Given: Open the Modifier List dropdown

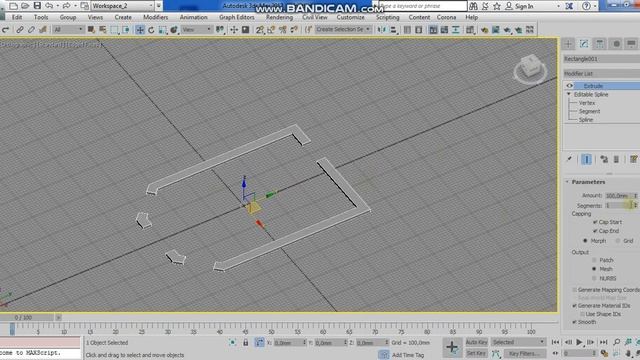Looking at the screenshot, I should [602, 73].
